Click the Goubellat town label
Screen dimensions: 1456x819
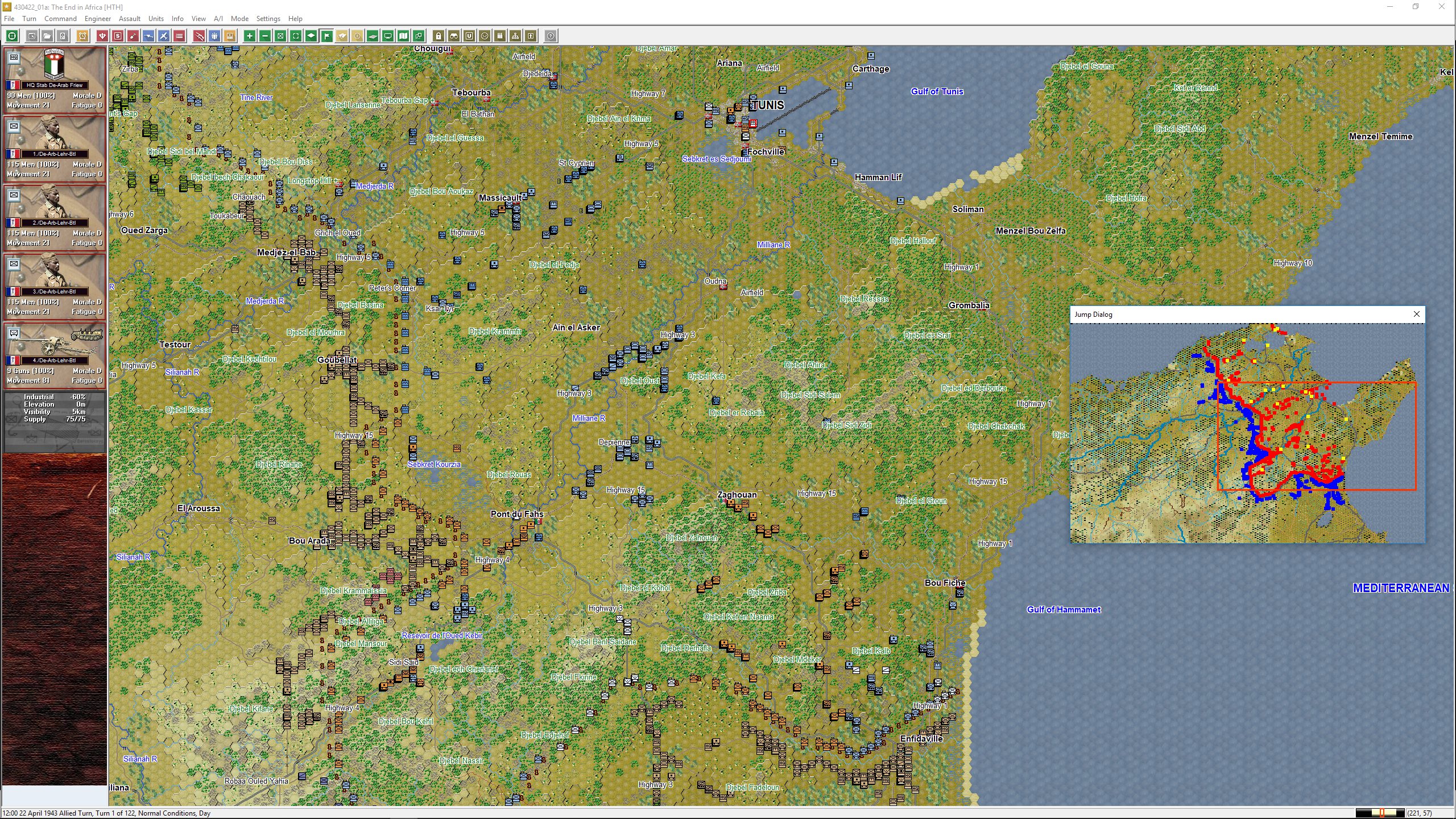point(337,360)
